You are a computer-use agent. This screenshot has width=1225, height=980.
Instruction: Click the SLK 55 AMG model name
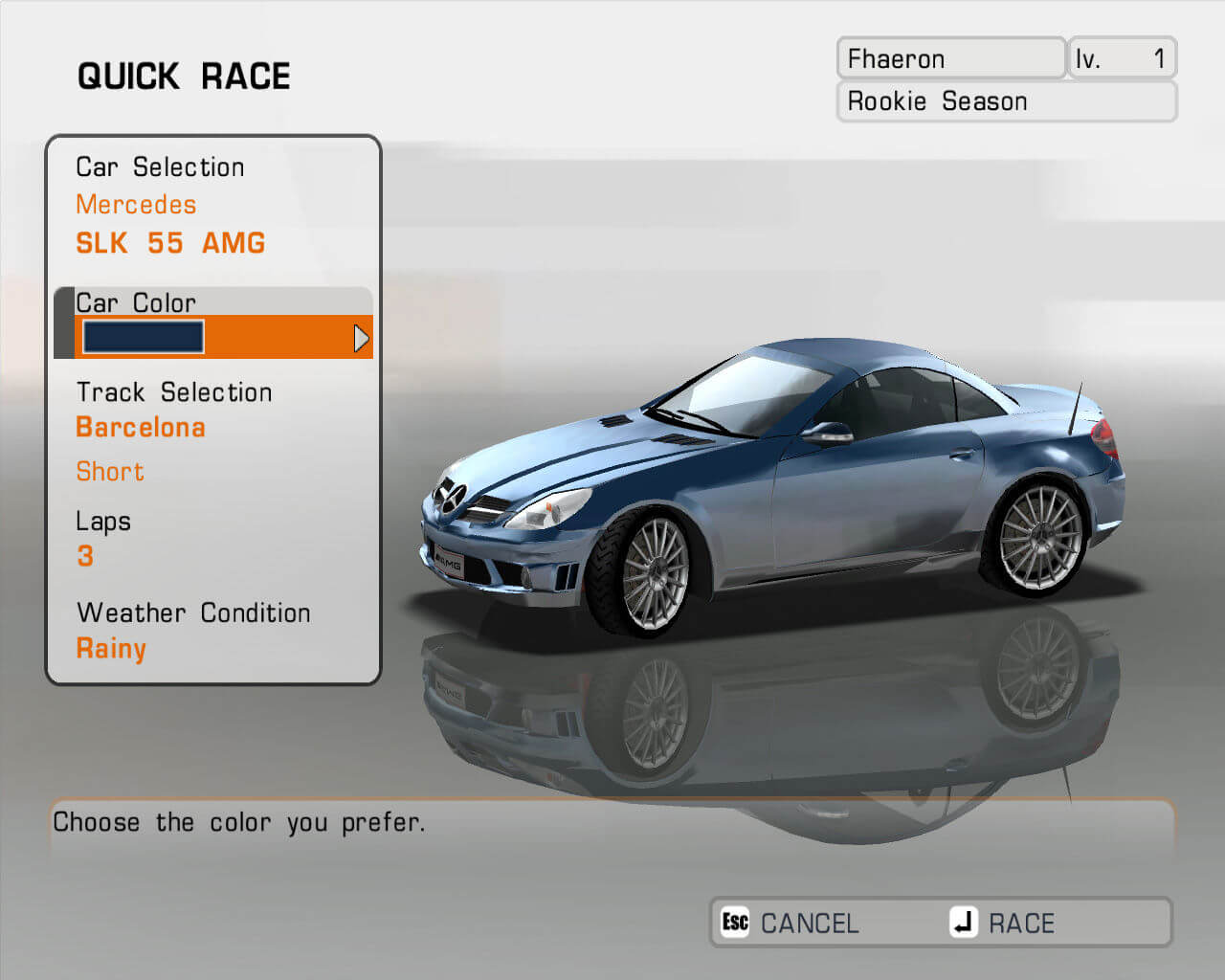tap(170, 243)
